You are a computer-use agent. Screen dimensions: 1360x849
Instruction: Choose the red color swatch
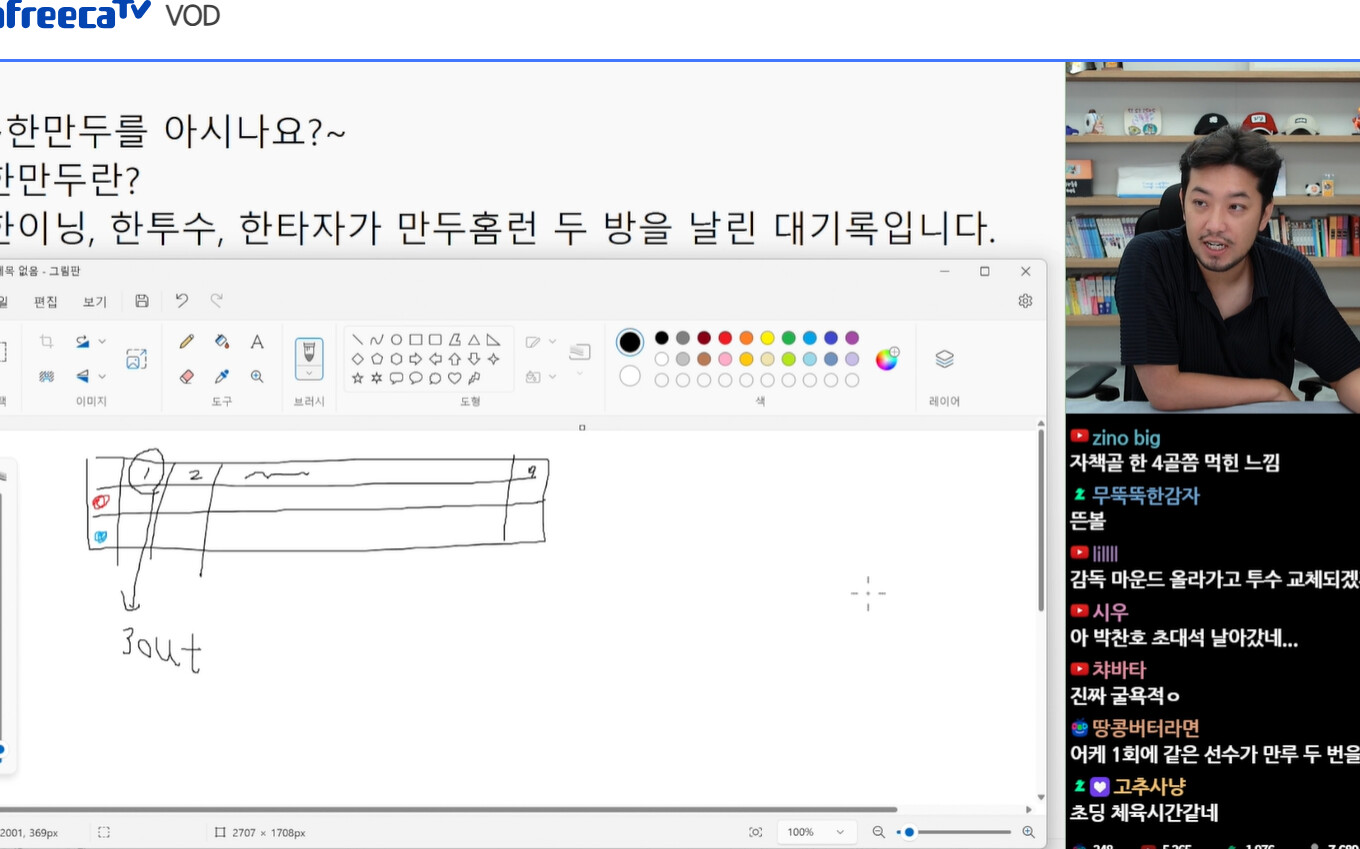(725, 338)
